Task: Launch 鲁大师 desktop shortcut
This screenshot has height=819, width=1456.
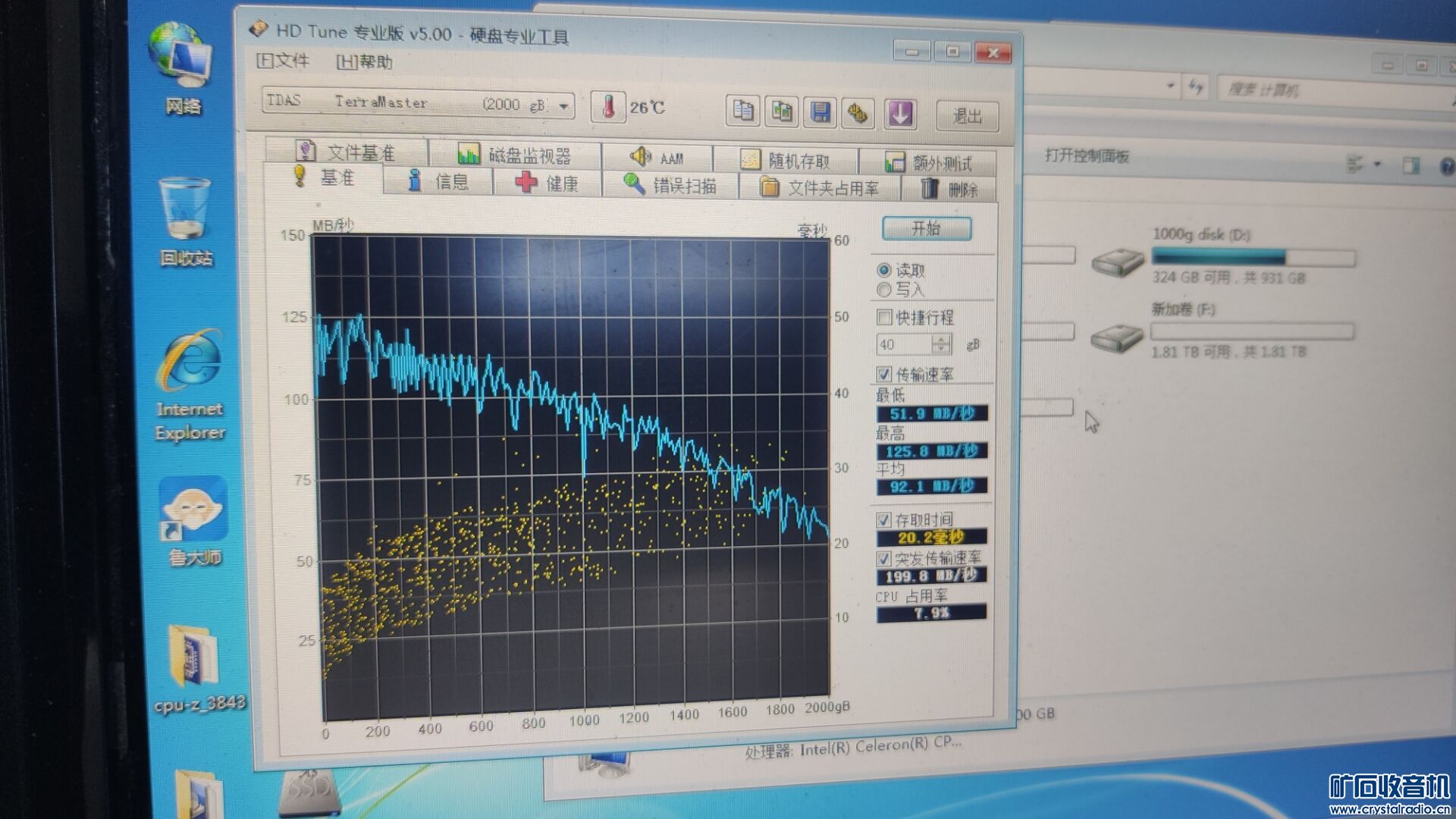Action: coord(194,522)
